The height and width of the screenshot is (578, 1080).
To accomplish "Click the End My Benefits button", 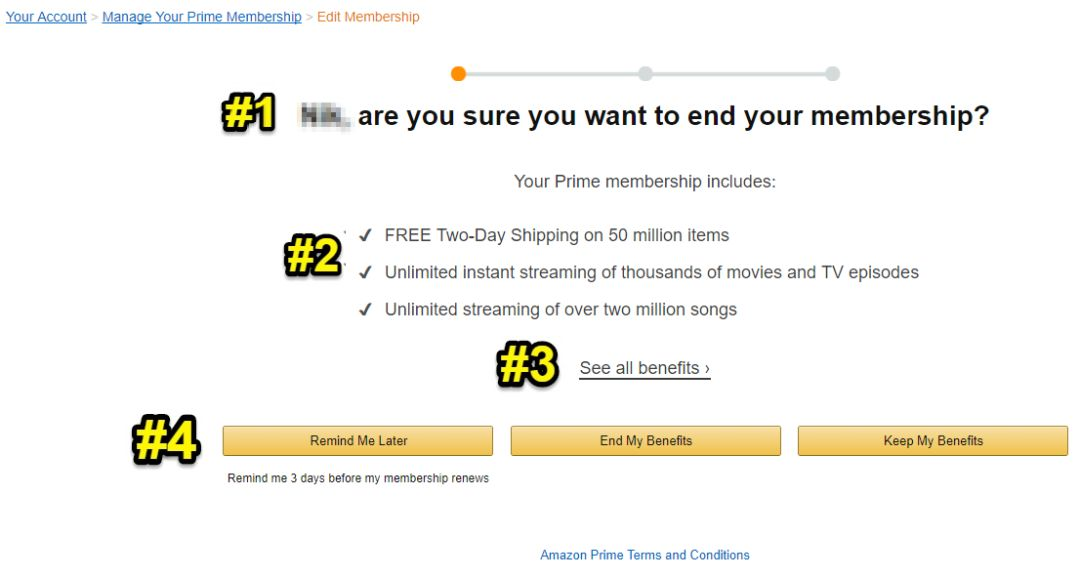I will (645, 441).
